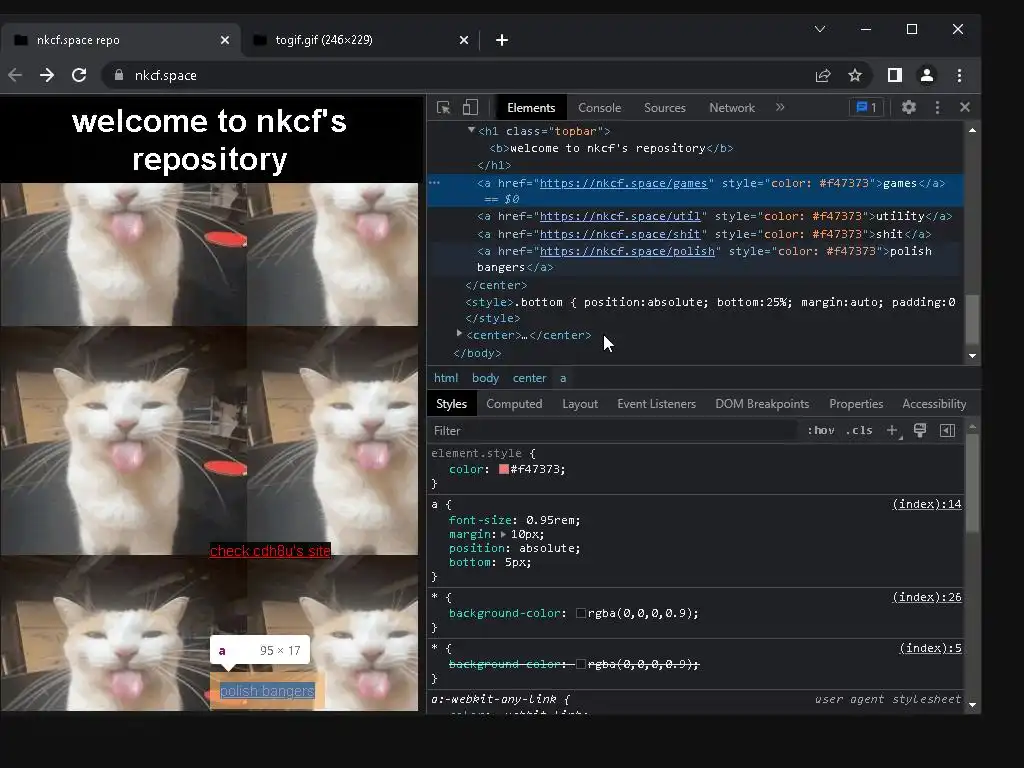Click the 'check cdh8u's site' link
This screenshot has width=1024, height=768.
tap(270, 551)
